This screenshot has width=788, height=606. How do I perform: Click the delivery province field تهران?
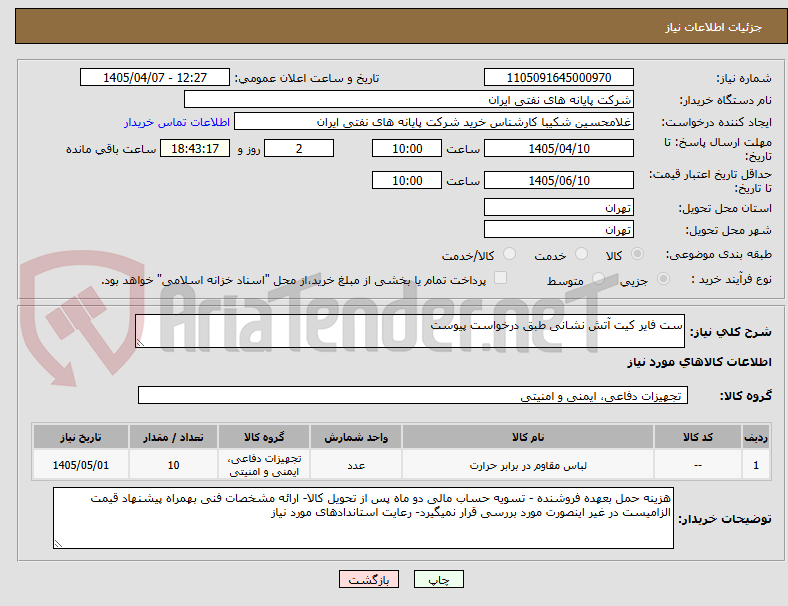point(558,207)
